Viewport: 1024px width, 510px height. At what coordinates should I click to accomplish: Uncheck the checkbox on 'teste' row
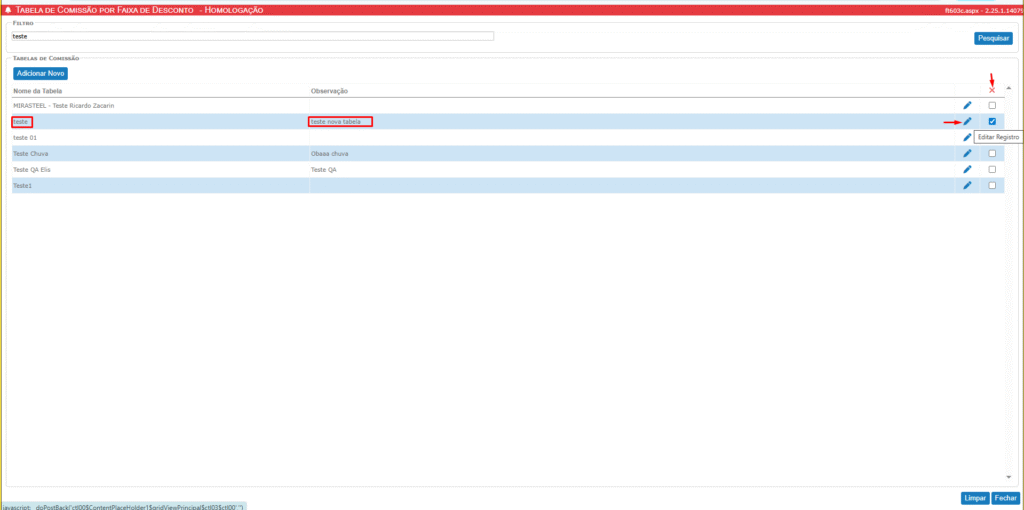tap(992, 121)
